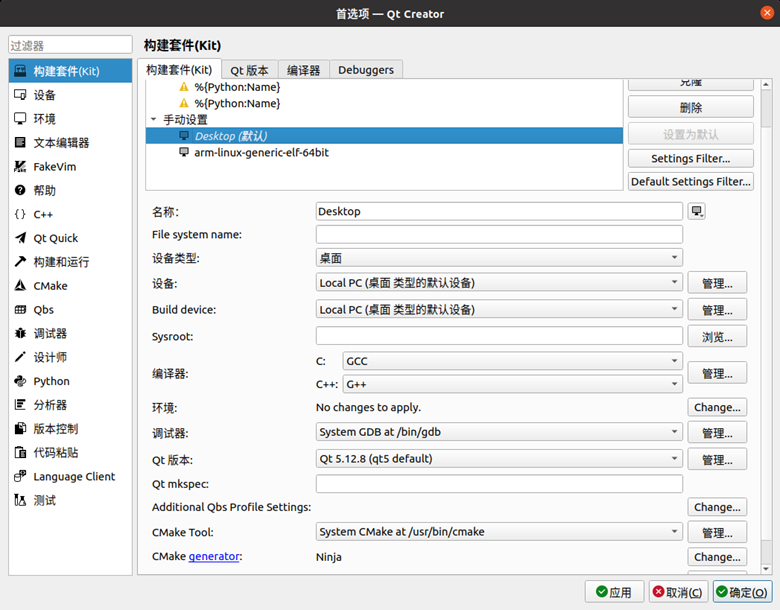The height and width of the screenshot is (610, 780).
Task: Select the 版本控制 (version control) sidebar icon
Action: 20,429
